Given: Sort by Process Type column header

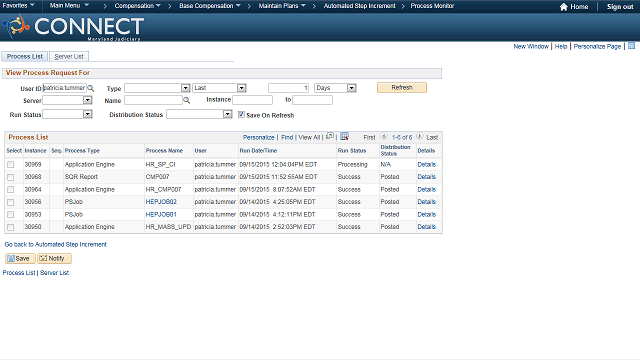Looking at the screenshot, I should click(x=82, y=151).
